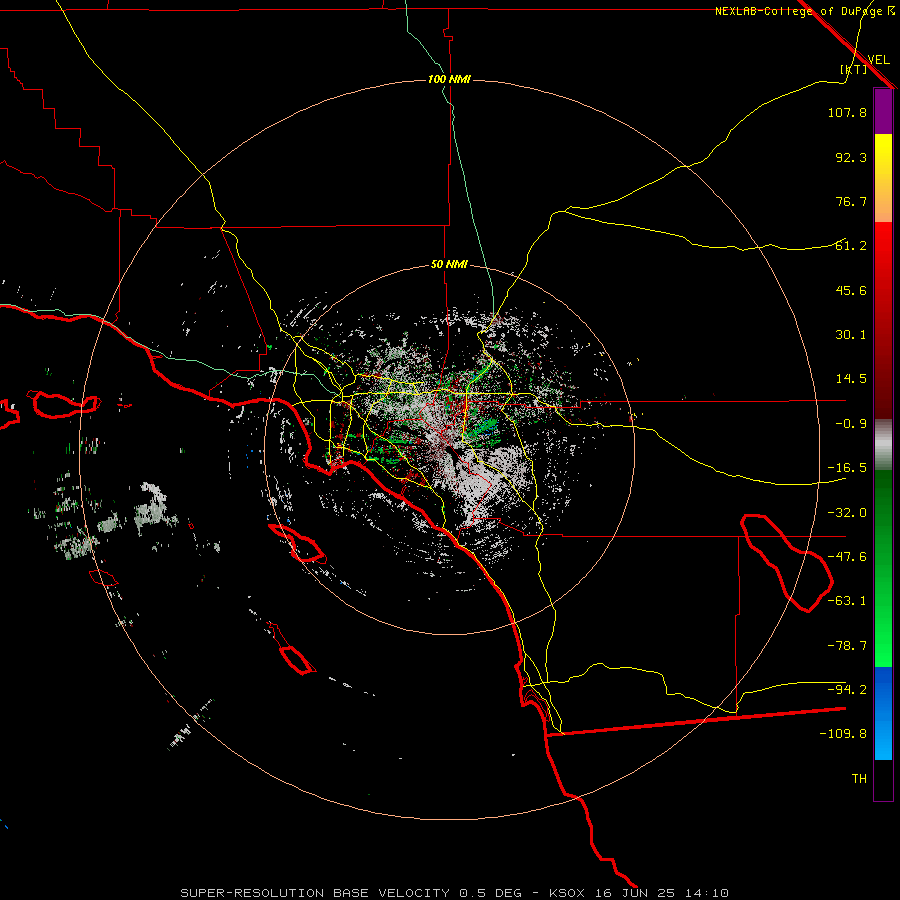Select the -109.8 value on the velocity scale

click(x=843, y=734)
